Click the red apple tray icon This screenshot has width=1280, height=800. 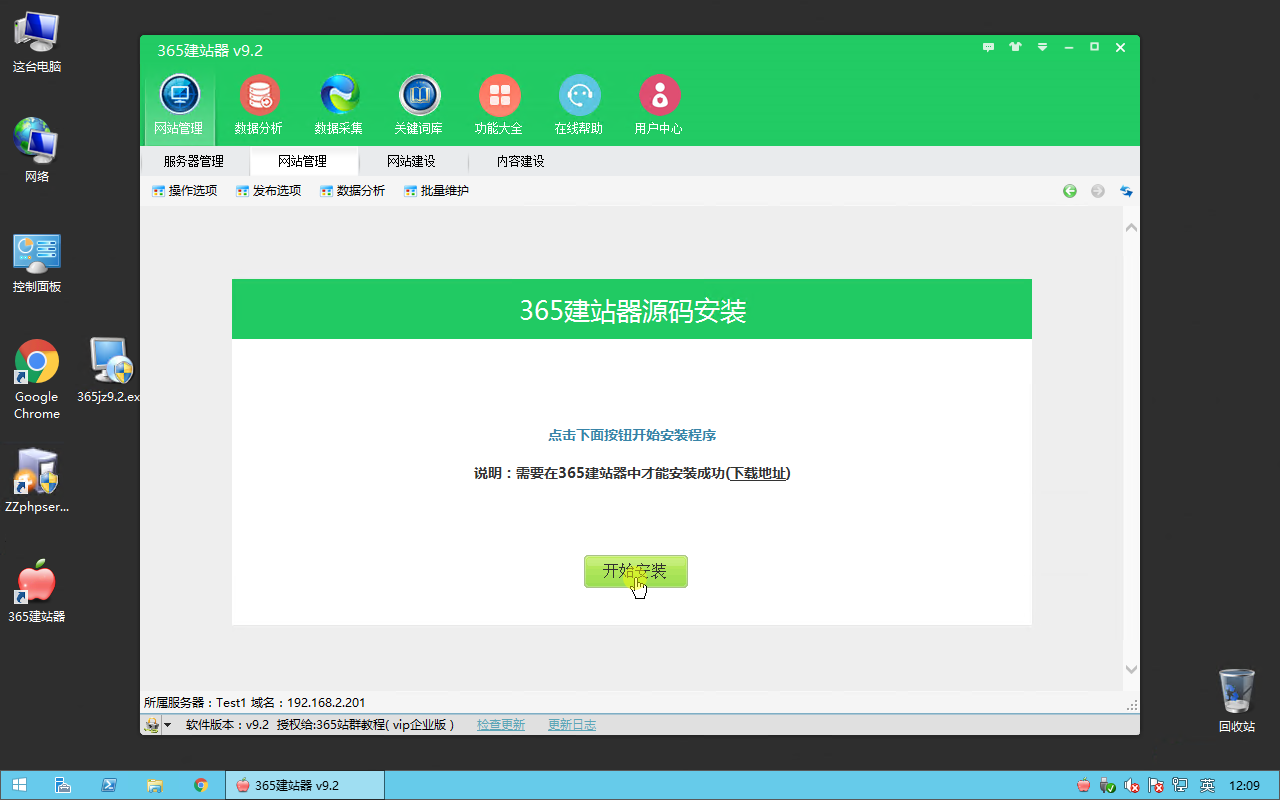(1083, 786)
